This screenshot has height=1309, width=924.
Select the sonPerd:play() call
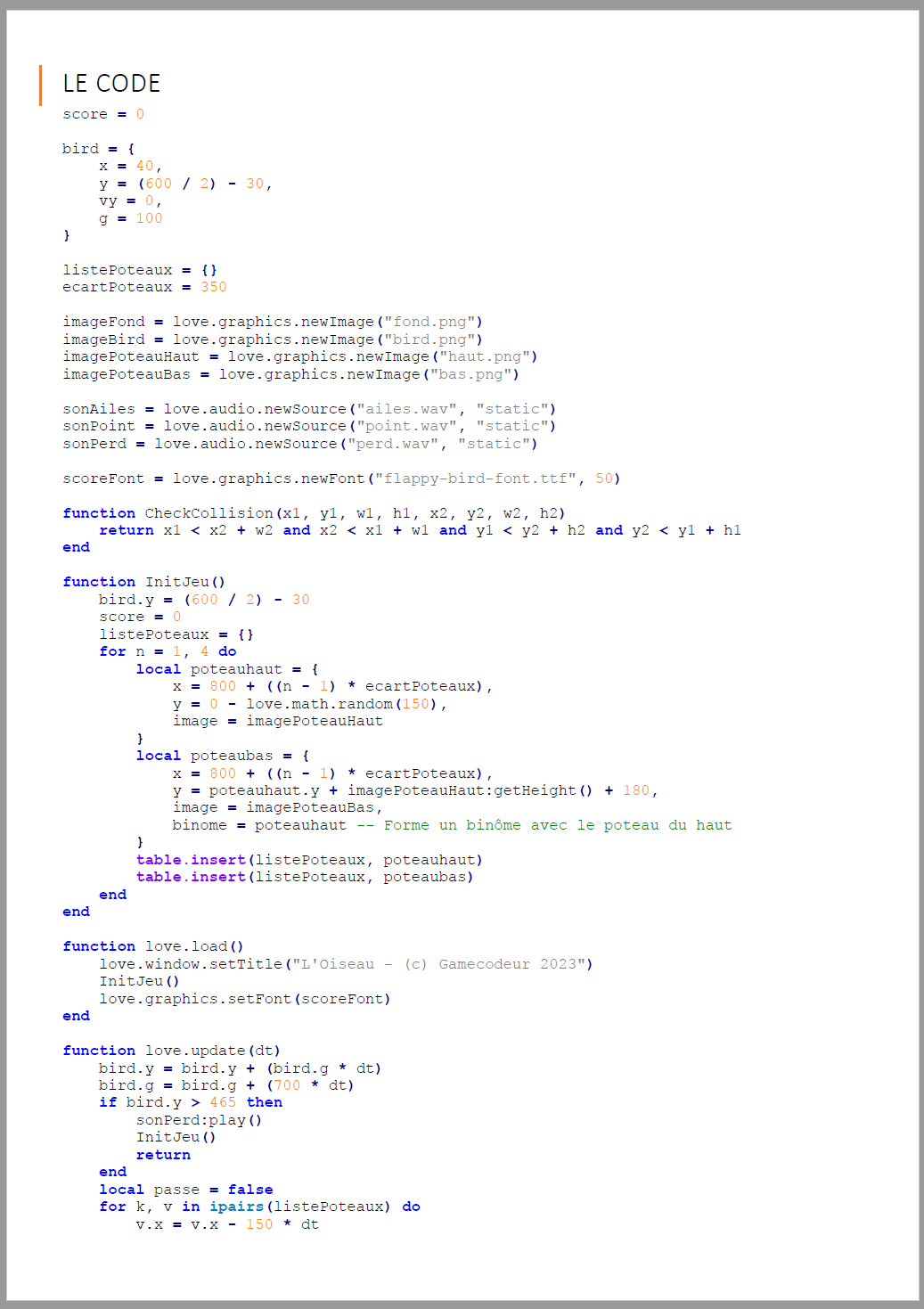coord(198,1119)
